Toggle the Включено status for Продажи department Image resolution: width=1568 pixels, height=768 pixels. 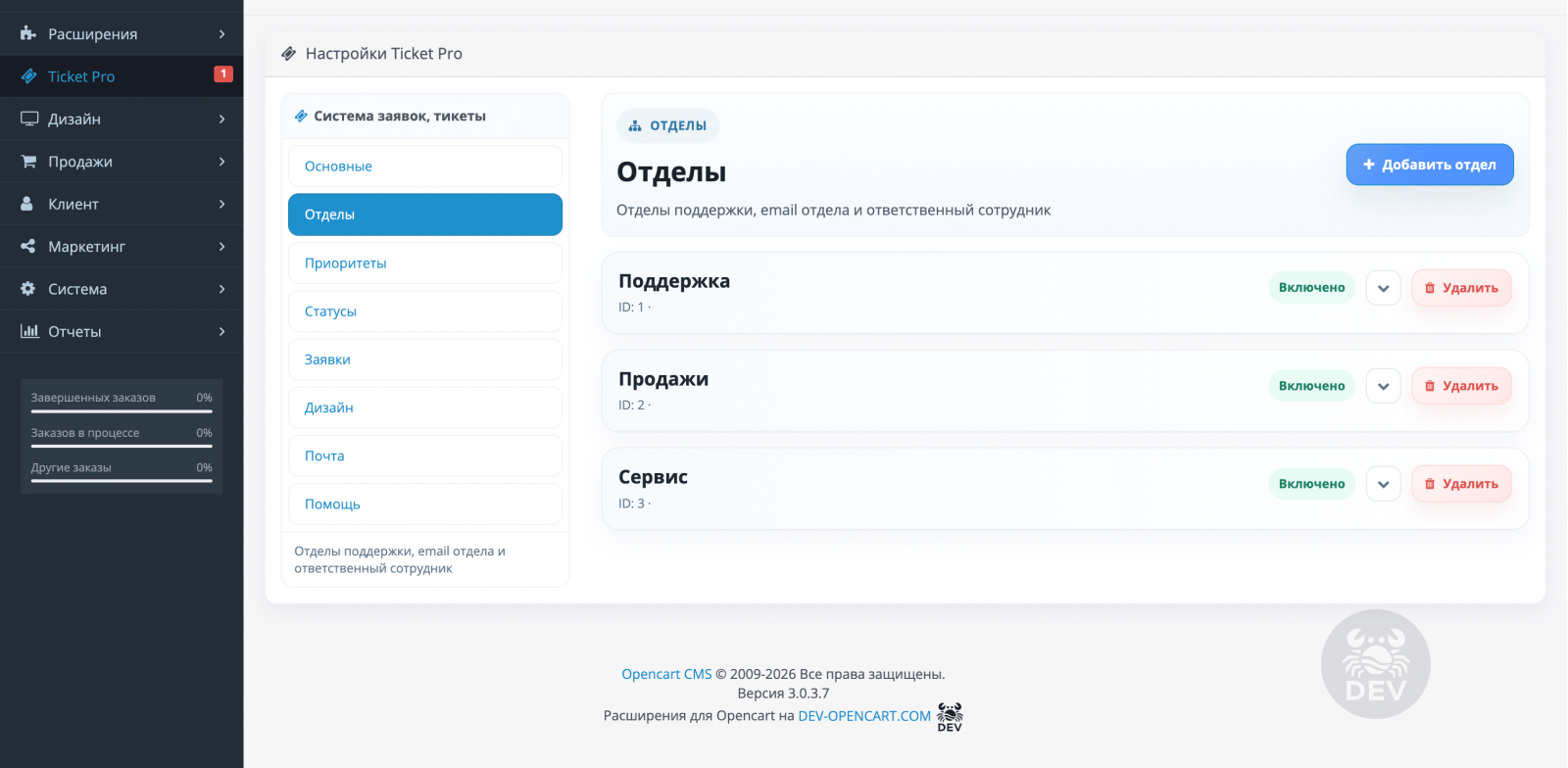(1311, 386)
